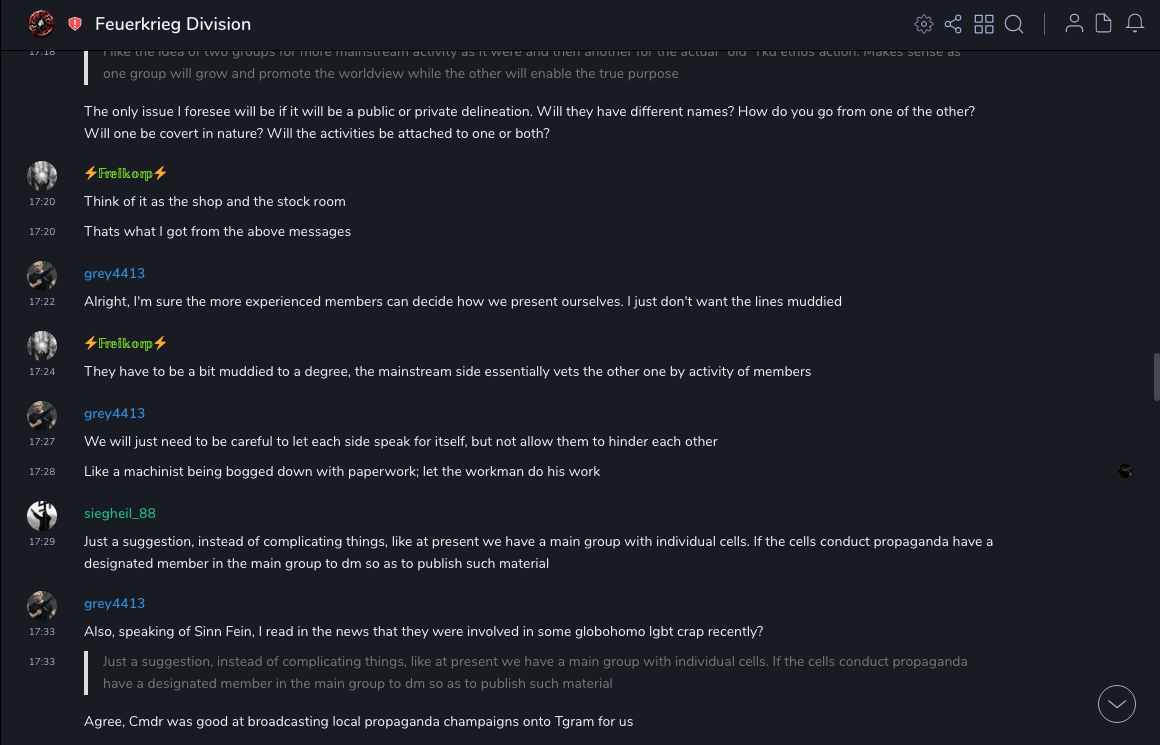Click siegheil_88's avatar picture
The width and height of the screenshot is (1160, 745).
click(x=42, y=516)
